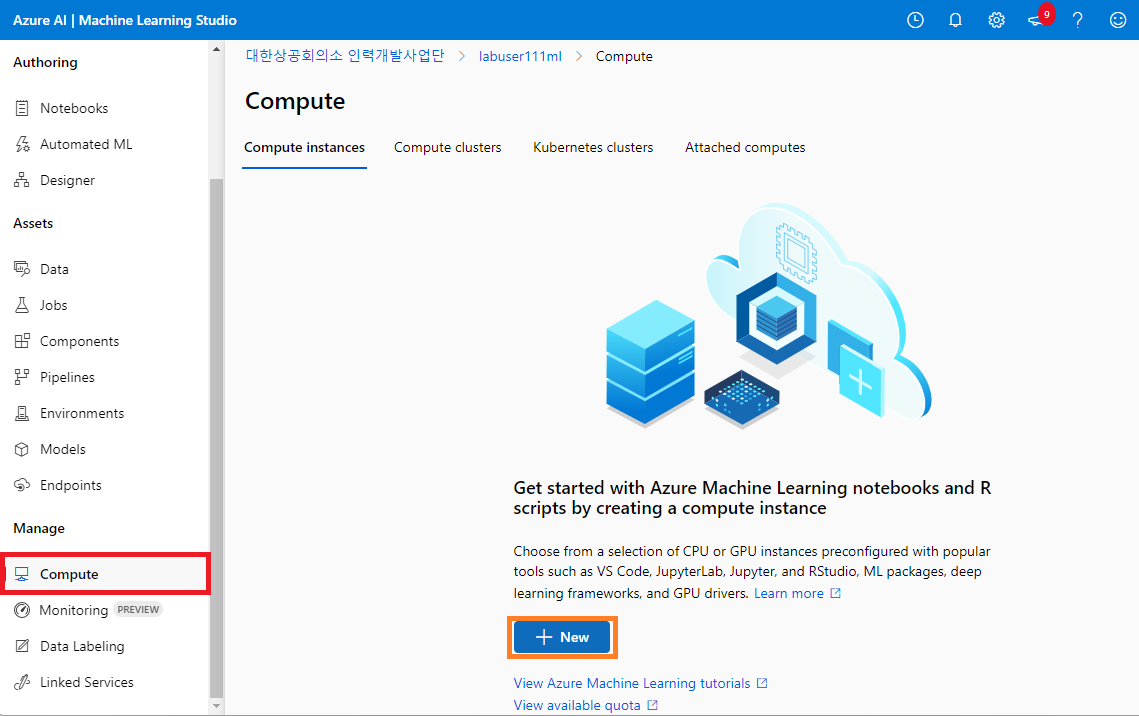Click the sidebar scrollbar down arrow
This screenshot has height=716, width=1139.
(x=216, y=706)
